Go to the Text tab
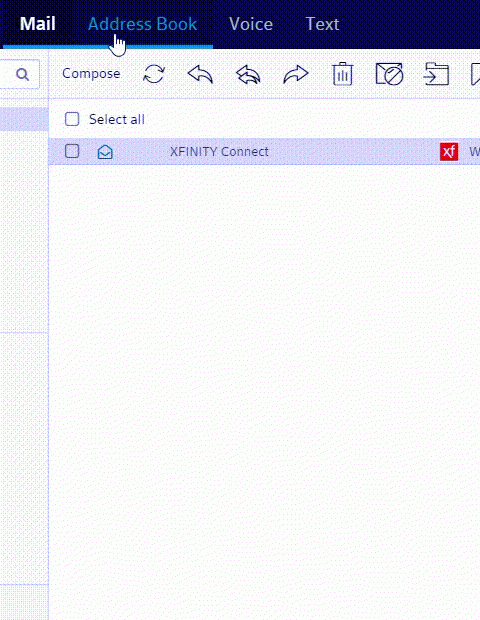The image size is (480, 620). click(322, 24)
